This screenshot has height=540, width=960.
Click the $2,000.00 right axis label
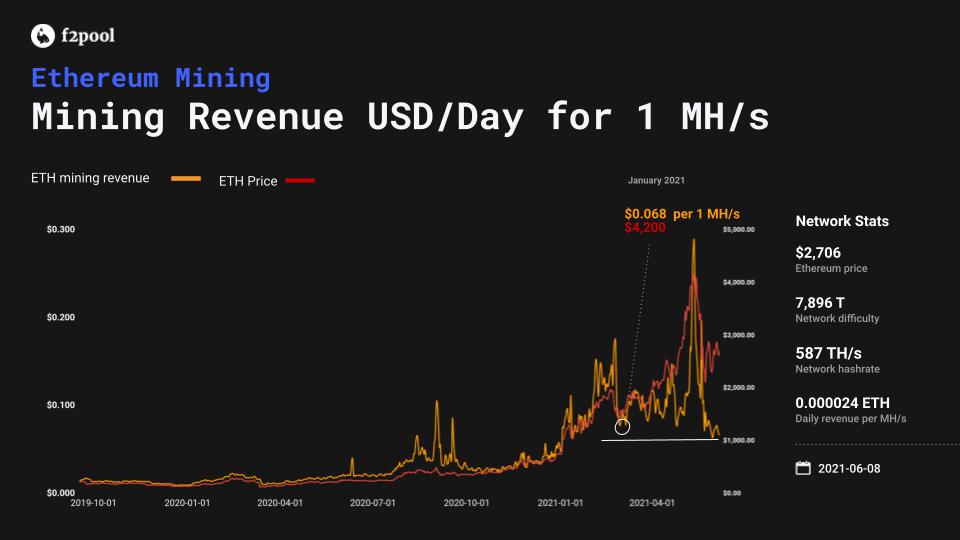(x=738, y=388)
